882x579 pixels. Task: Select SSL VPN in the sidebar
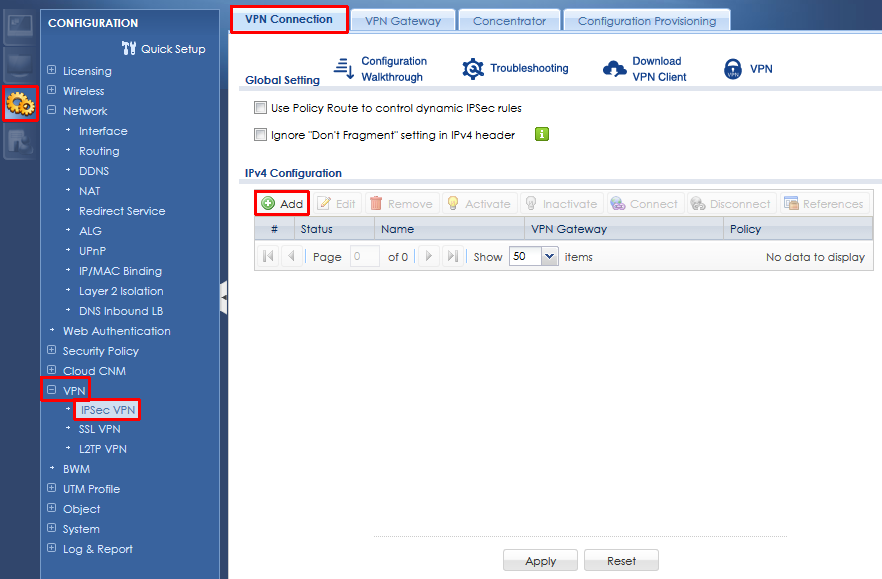99,429
